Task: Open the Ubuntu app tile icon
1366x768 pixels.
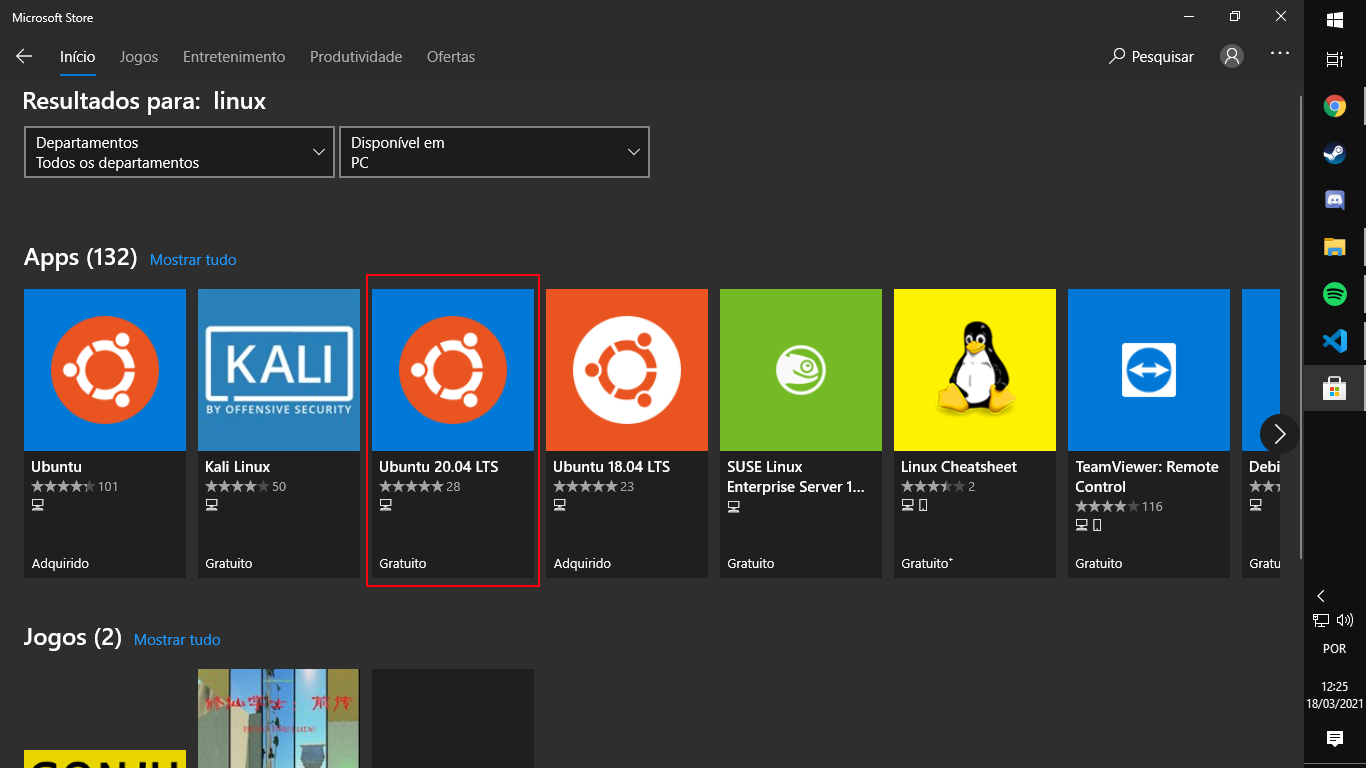Action: coord(105,370)
